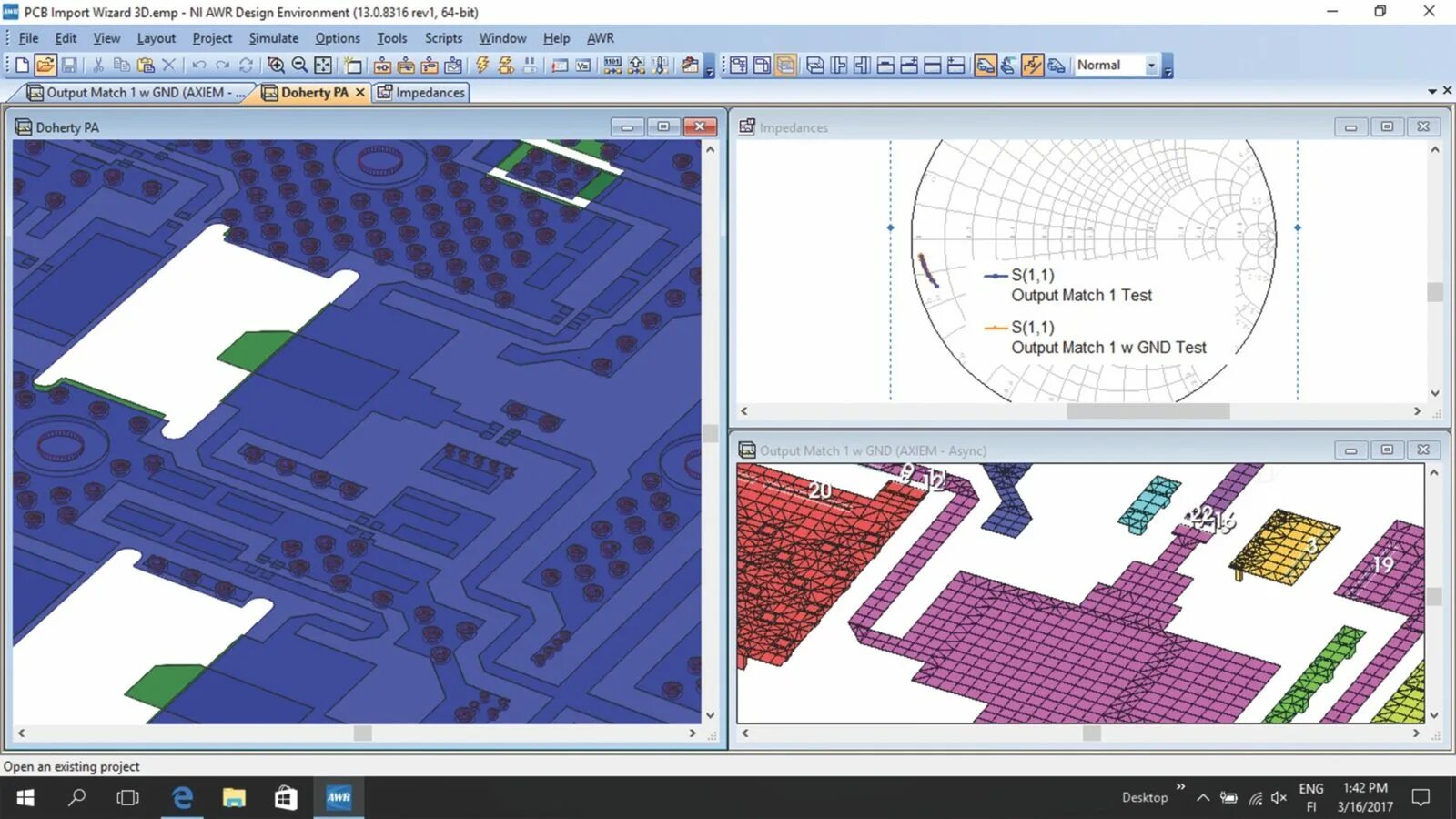
Task: Click the Open project folder icon
Action: tap(45, 65)
